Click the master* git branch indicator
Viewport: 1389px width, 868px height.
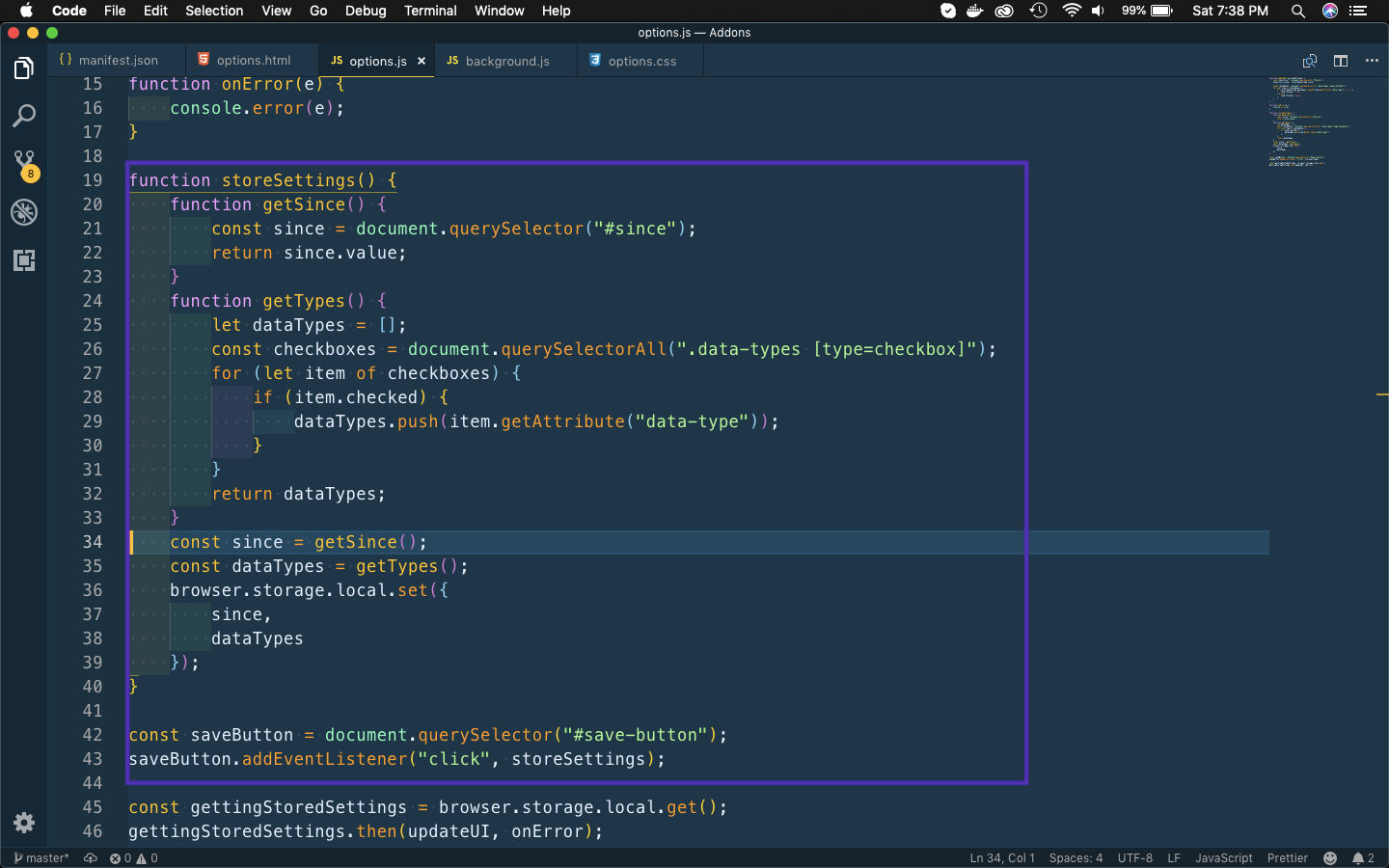point(41,858)
